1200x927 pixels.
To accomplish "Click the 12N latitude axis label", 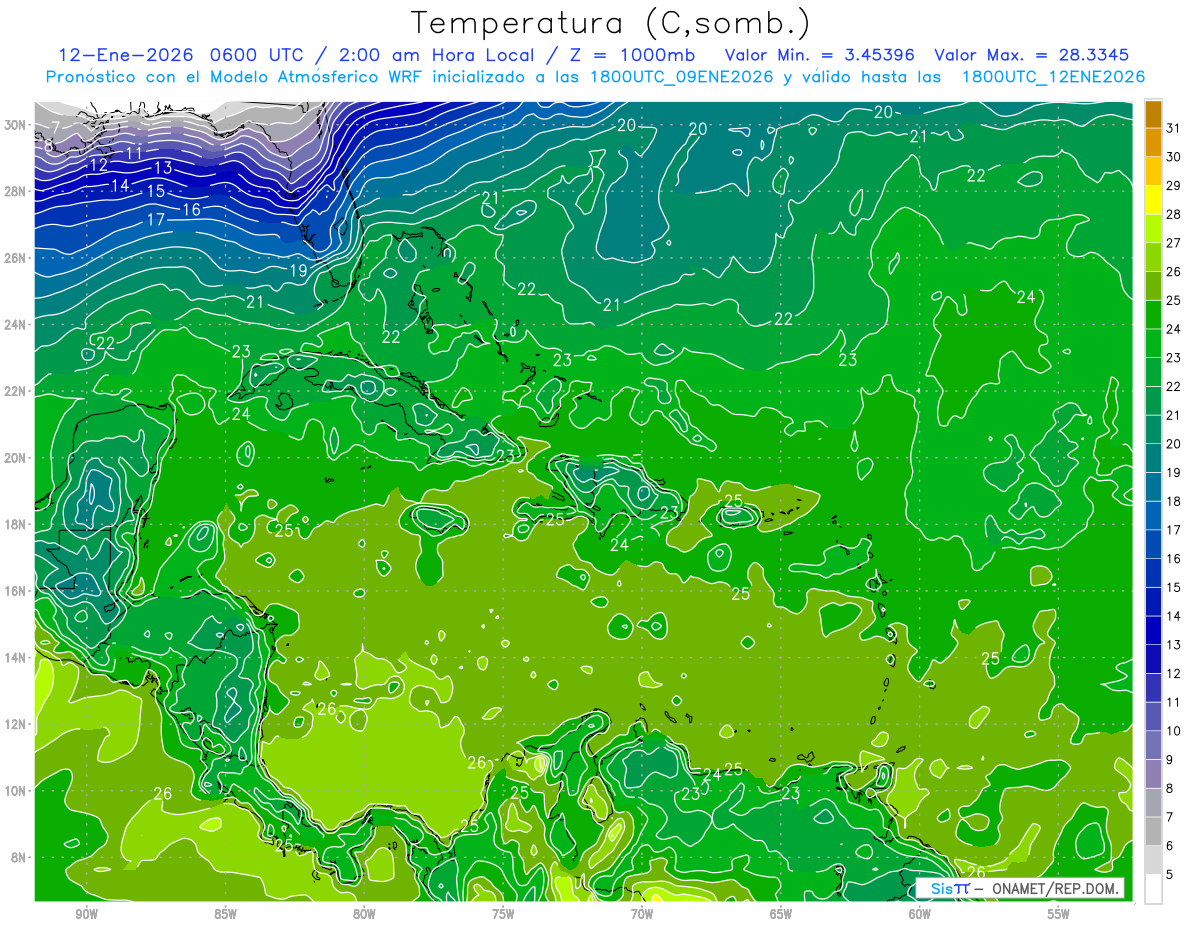I will (17, 724).
